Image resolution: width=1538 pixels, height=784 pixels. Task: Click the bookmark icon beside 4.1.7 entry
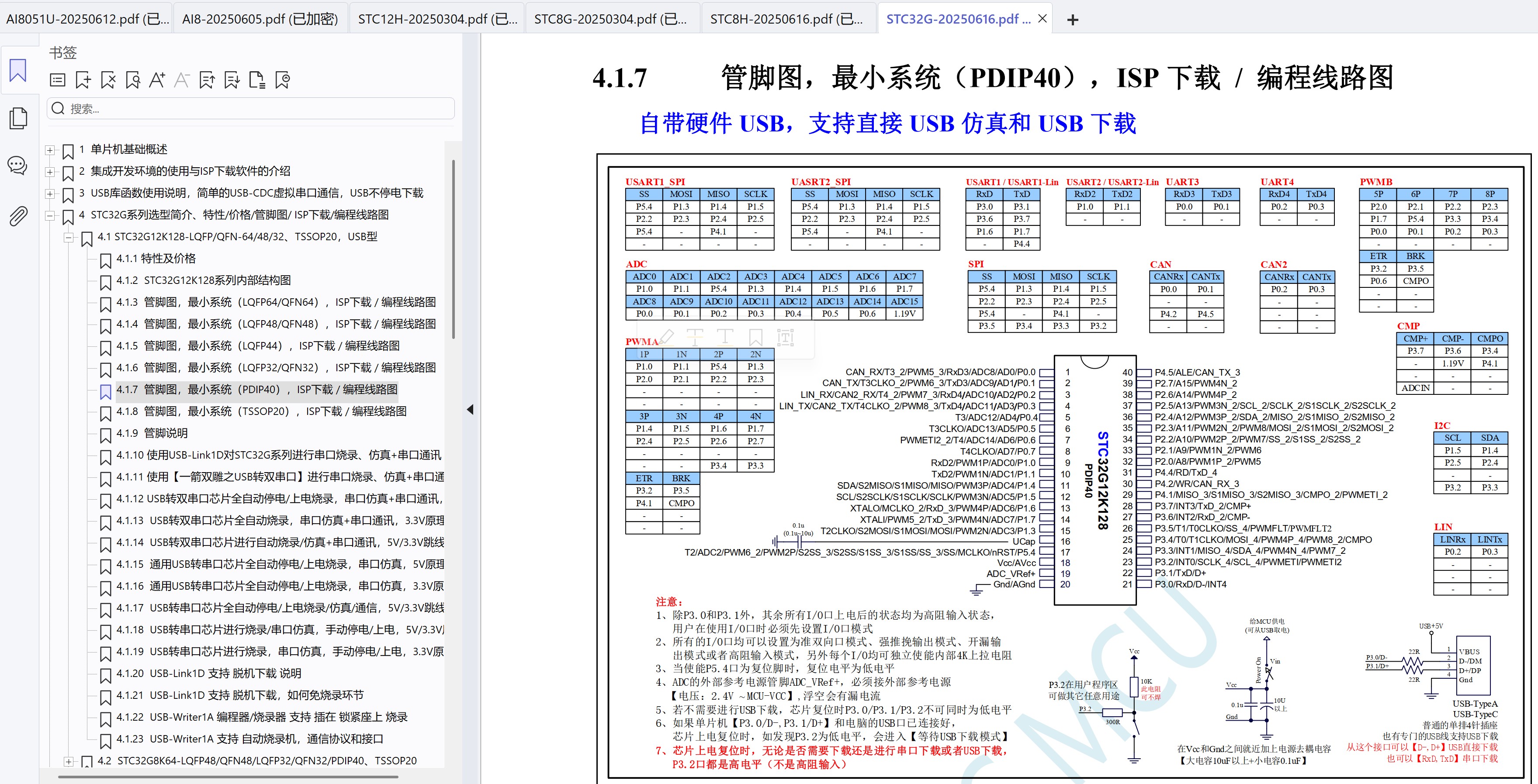pos(106,391)
